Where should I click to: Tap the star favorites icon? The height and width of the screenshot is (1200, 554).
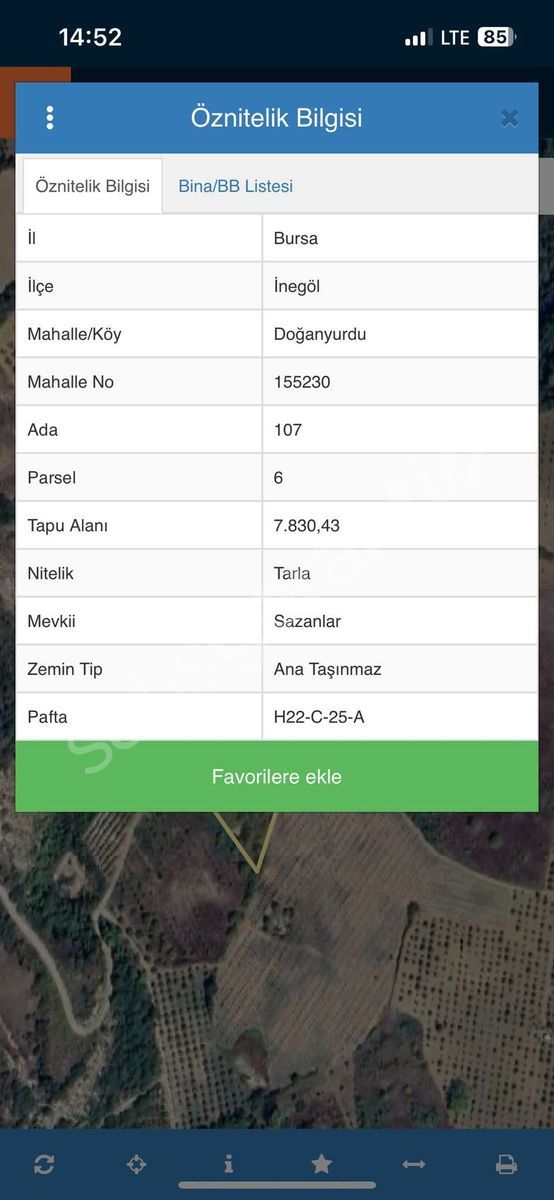tap(321, 1164)
